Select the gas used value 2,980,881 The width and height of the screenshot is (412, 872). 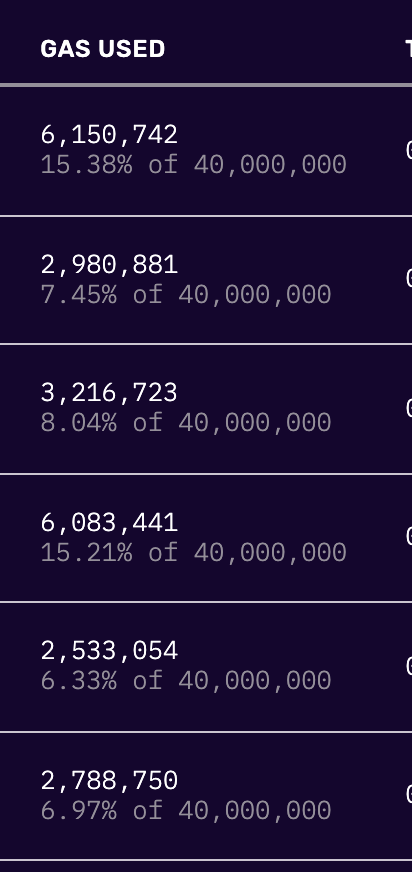tap(109, 265)
